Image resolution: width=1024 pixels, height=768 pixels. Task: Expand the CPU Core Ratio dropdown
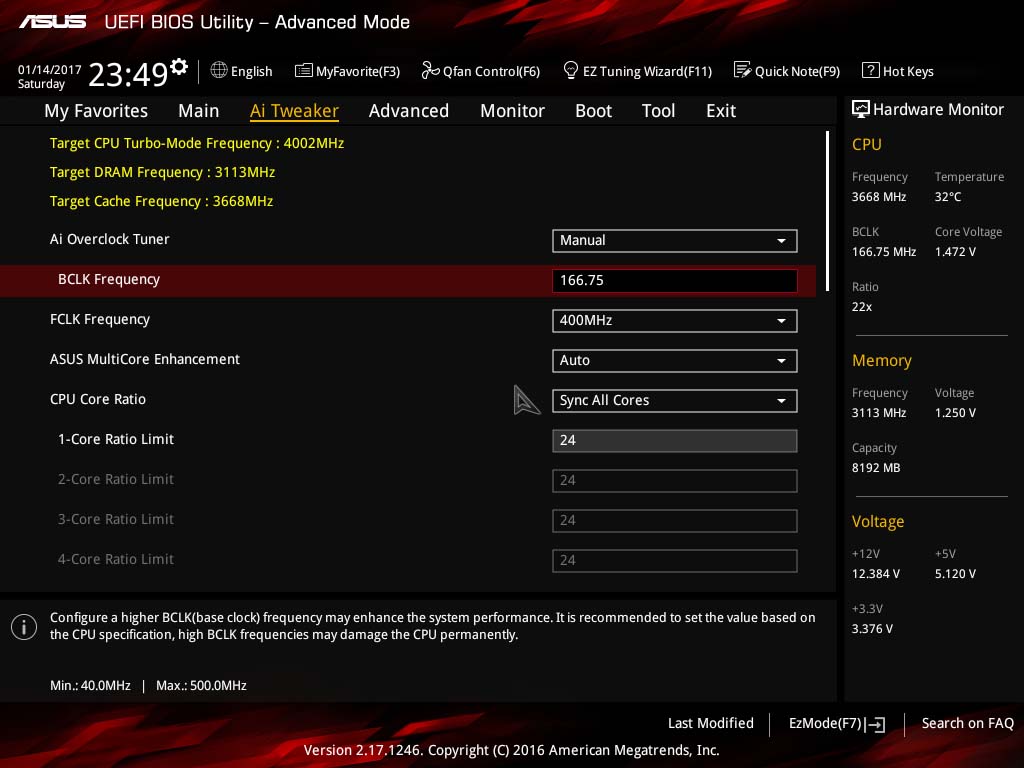[675, 400]
